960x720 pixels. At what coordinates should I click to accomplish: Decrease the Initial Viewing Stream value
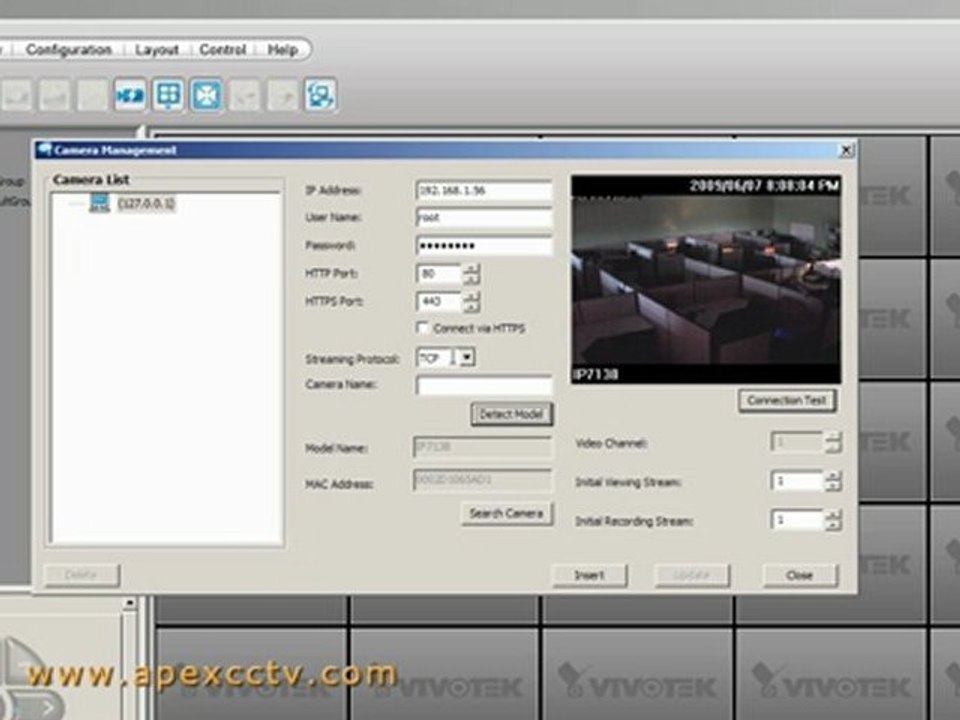pyautogui.click(x=833, y=487)
